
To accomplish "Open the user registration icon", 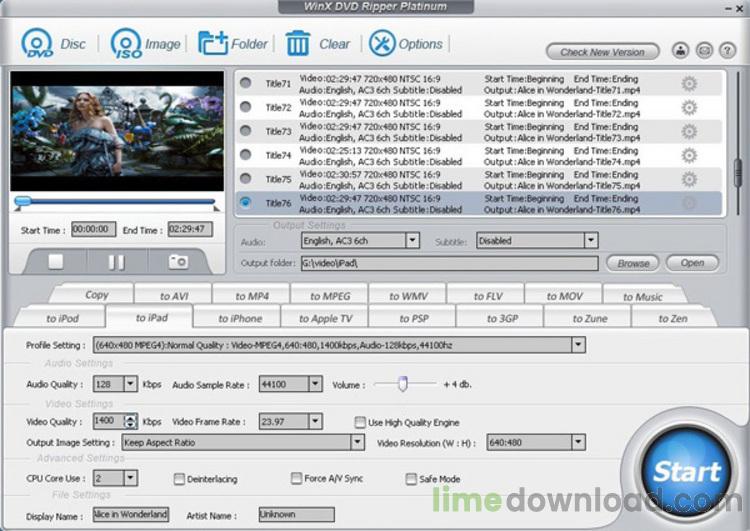I will pyautogui.click(x=680, y=50).
